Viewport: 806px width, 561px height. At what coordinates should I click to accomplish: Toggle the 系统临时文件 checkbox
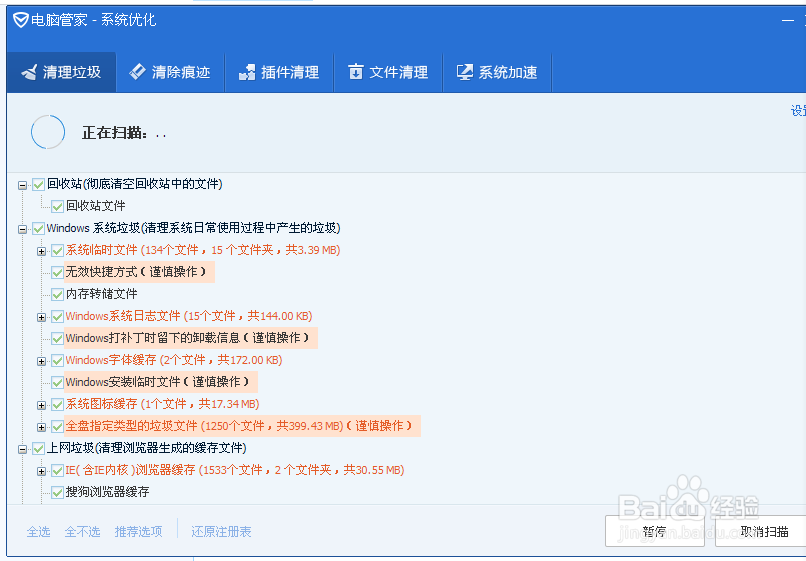(x=57, y=251)
